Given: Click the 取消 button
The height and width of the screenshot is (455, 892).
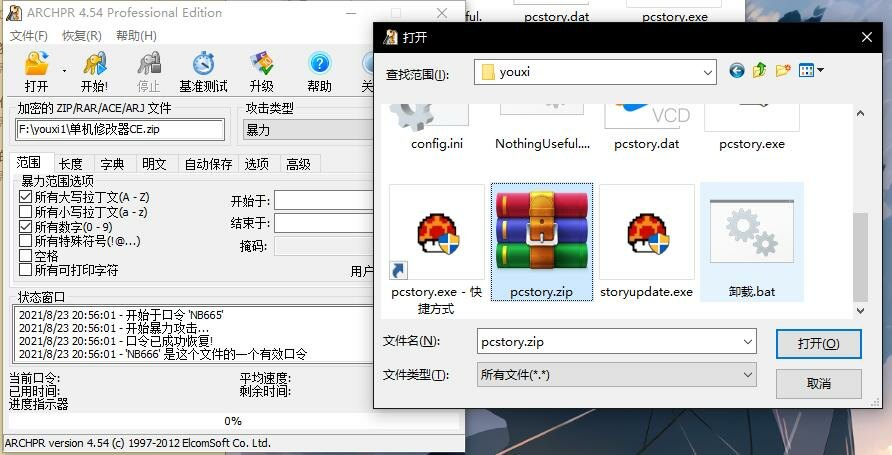Looking at the screenshot, I should tap(819, 384).
